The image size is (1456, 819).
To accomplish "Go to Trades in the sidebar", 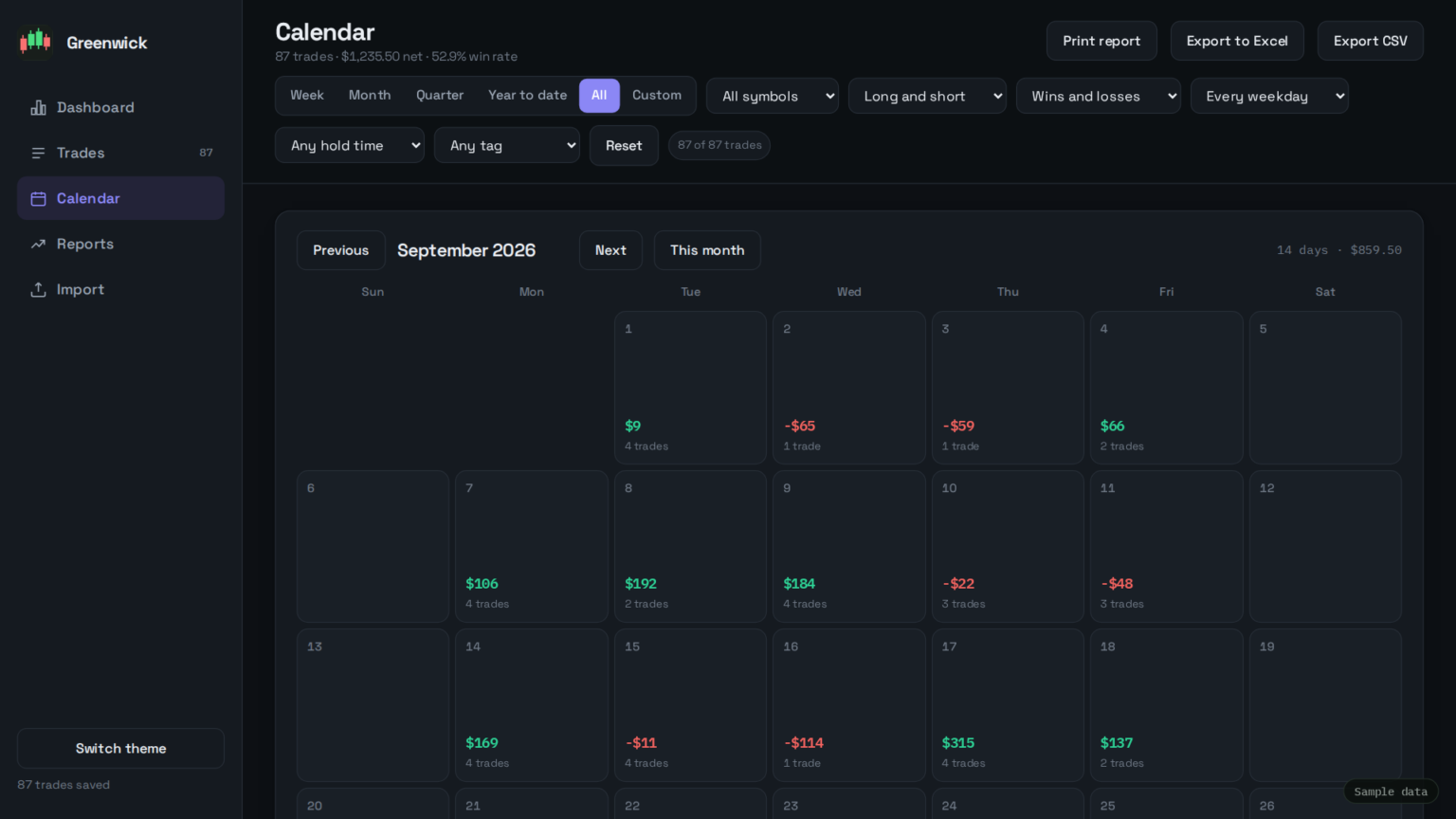I will [x=120, y=153].
